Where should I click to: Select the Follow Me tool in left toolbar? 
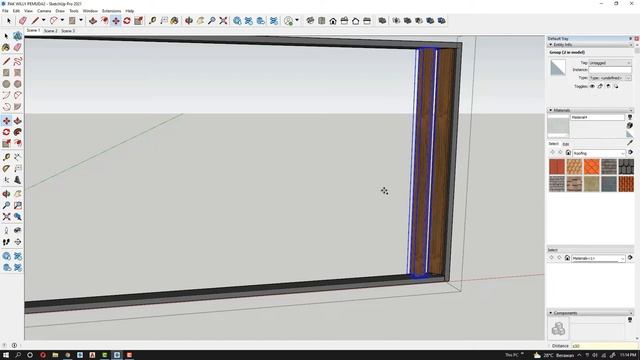tap(18, 132)
